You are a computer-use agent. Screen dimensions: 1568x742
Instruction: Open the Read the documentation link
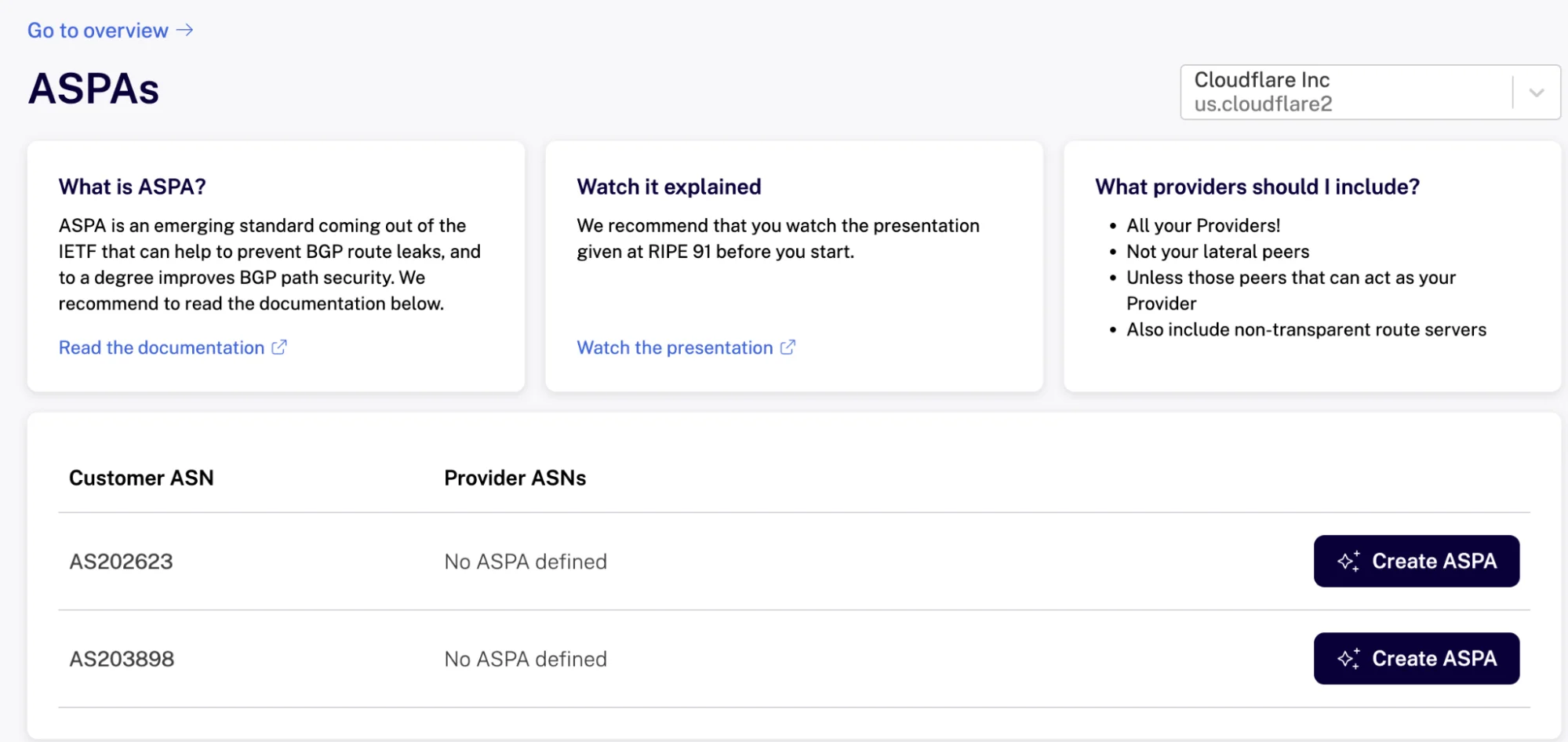click(x=160, y=347)
